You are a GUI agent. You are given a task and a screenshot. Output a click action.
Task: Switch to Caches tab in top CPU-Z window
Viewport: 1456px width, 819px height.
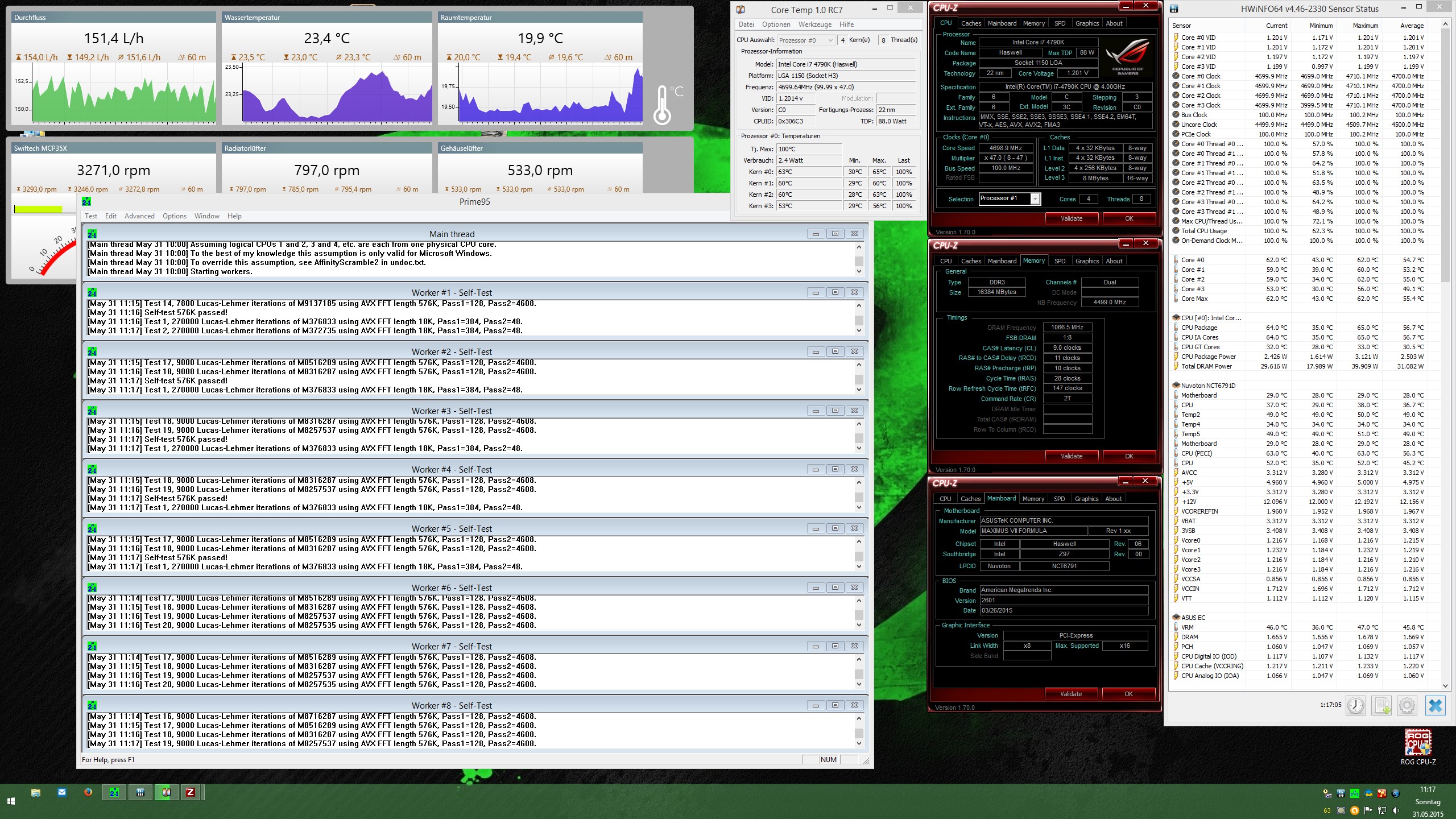point(971,23)
